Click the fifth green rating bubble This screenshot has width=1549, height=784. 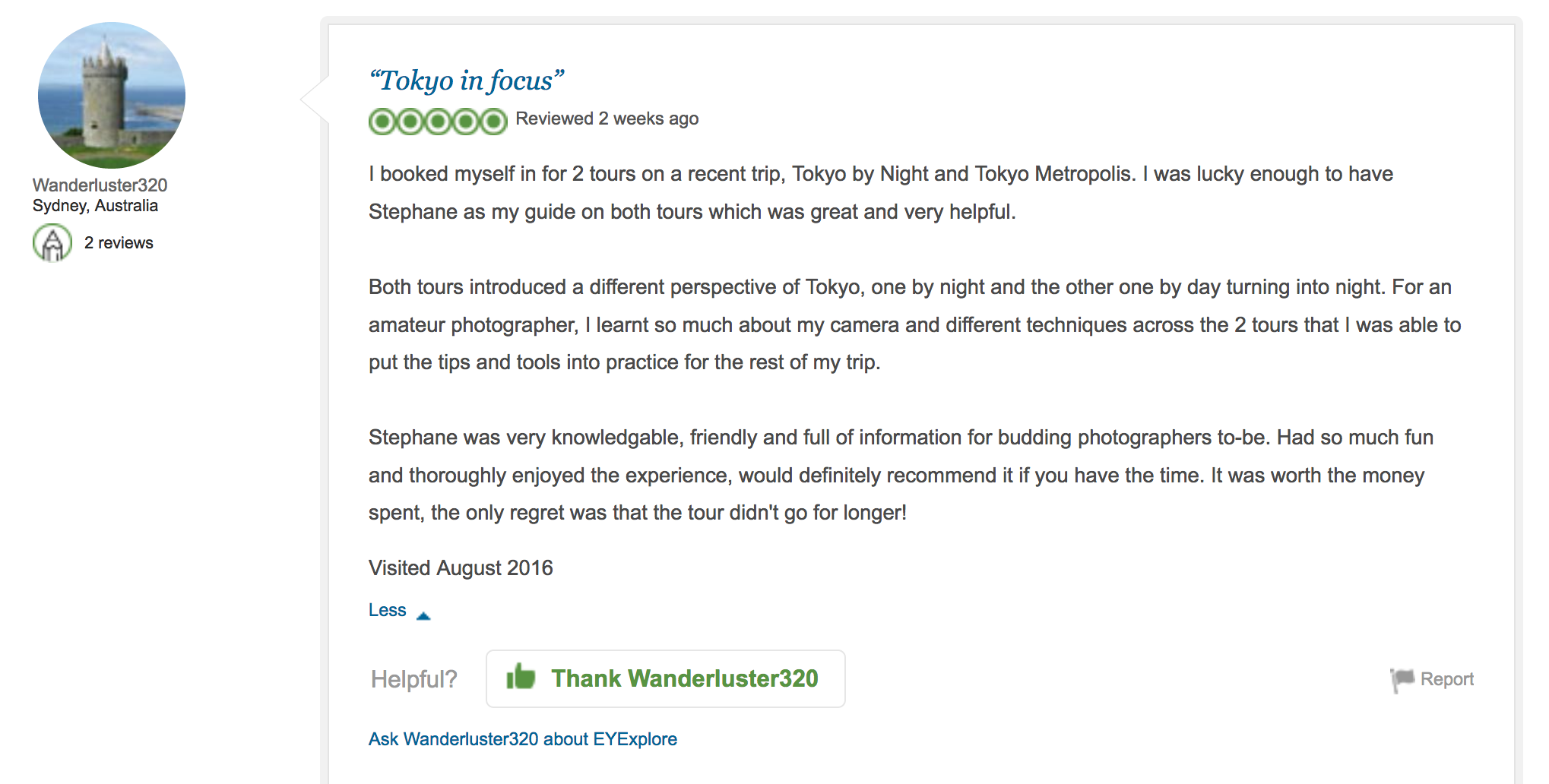pos(493,122)
